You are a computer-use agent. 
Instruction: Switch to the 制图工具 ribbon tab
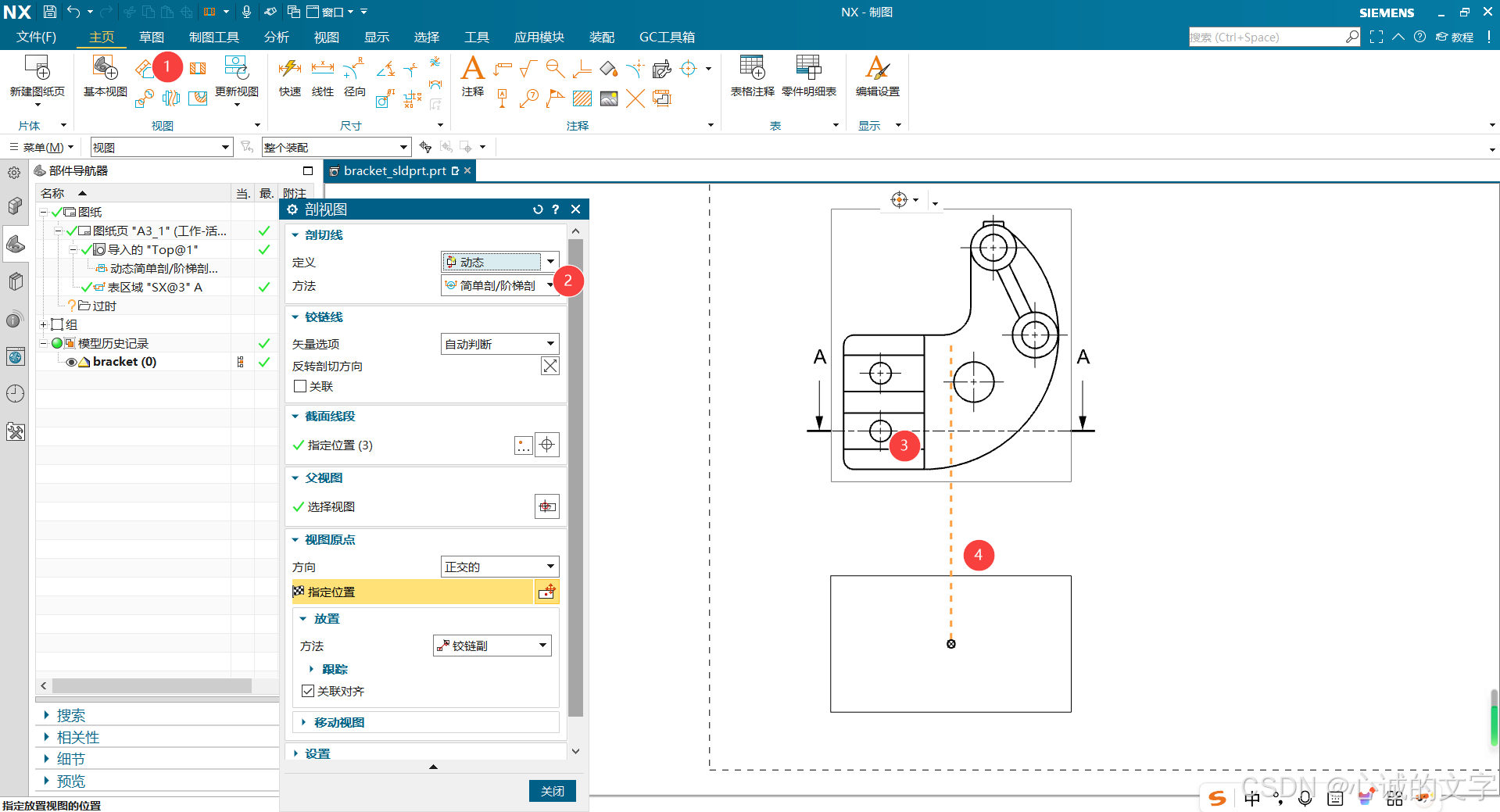(x=214, y=37)
